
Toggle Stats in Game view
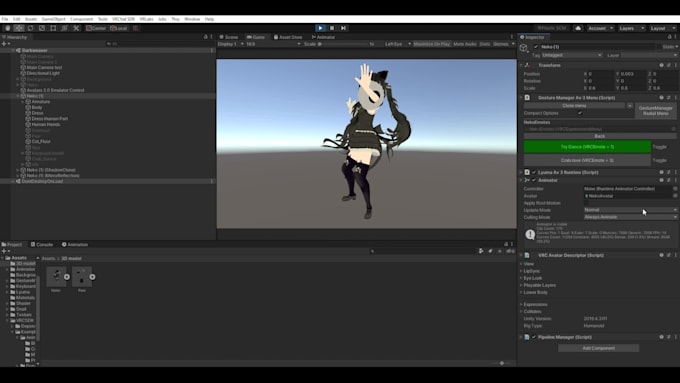click(484, 44)
